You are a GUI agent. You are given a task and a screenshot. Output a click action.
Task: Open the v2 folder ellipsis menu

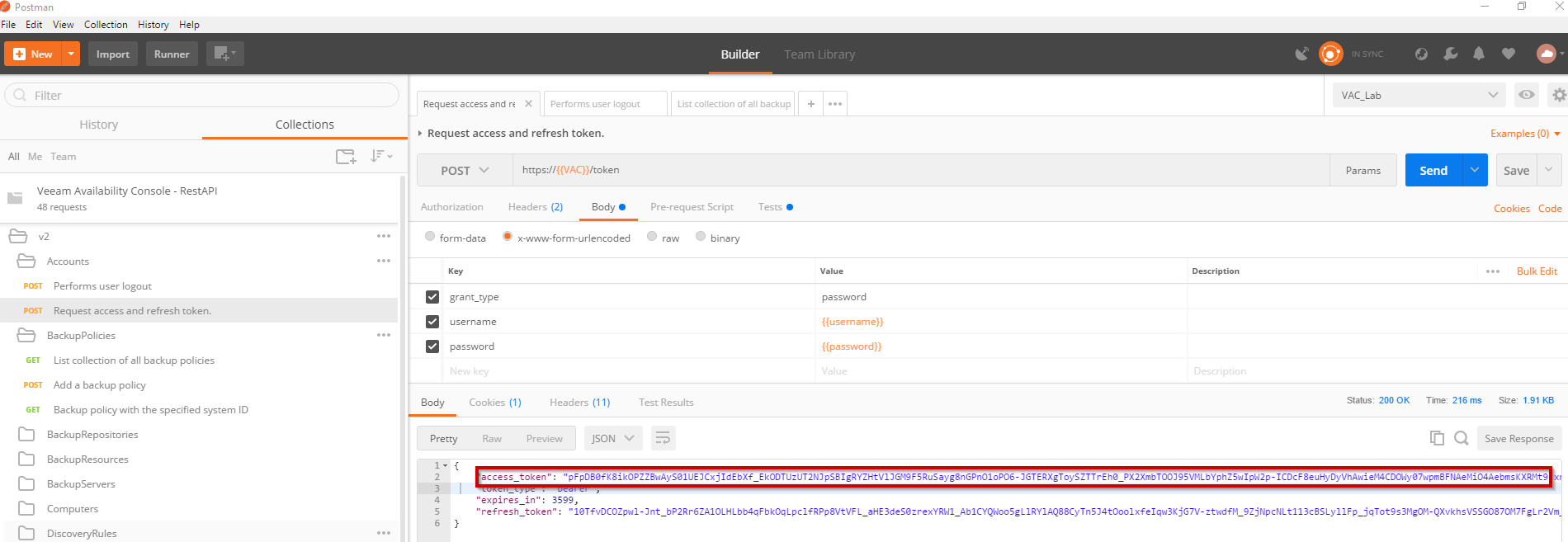(384, 236)
